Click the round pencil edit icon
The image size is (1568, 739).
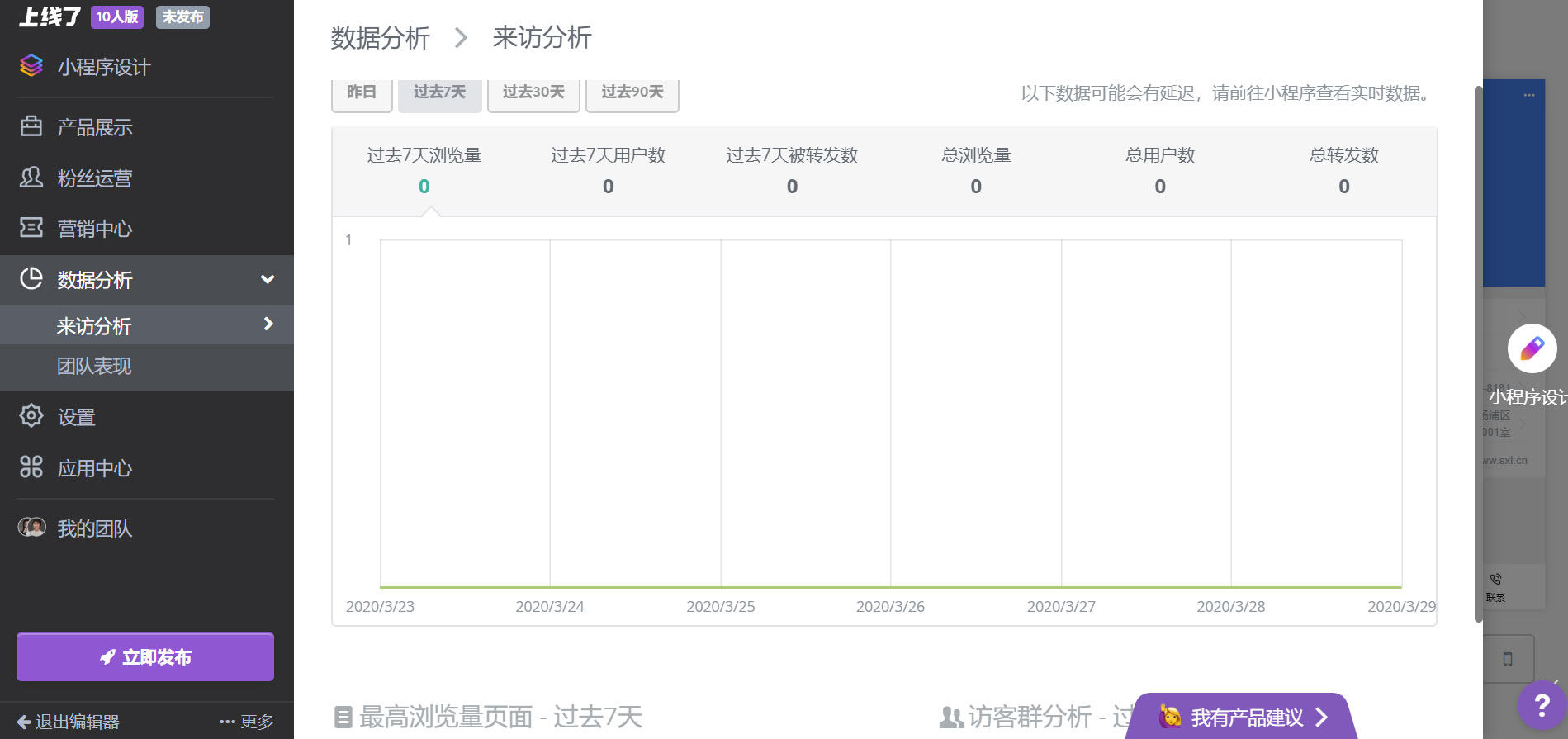tap(1532, 348)
